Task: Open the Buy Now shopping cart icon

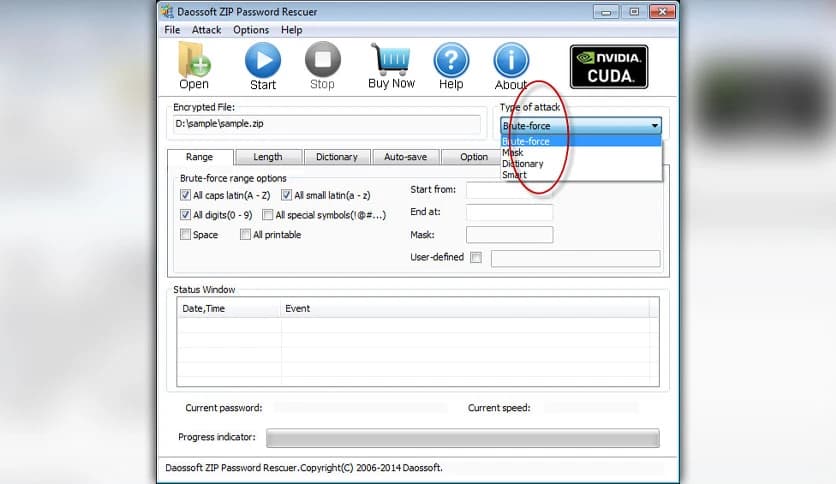Action: pyautogui.click(x=391, y=60)
